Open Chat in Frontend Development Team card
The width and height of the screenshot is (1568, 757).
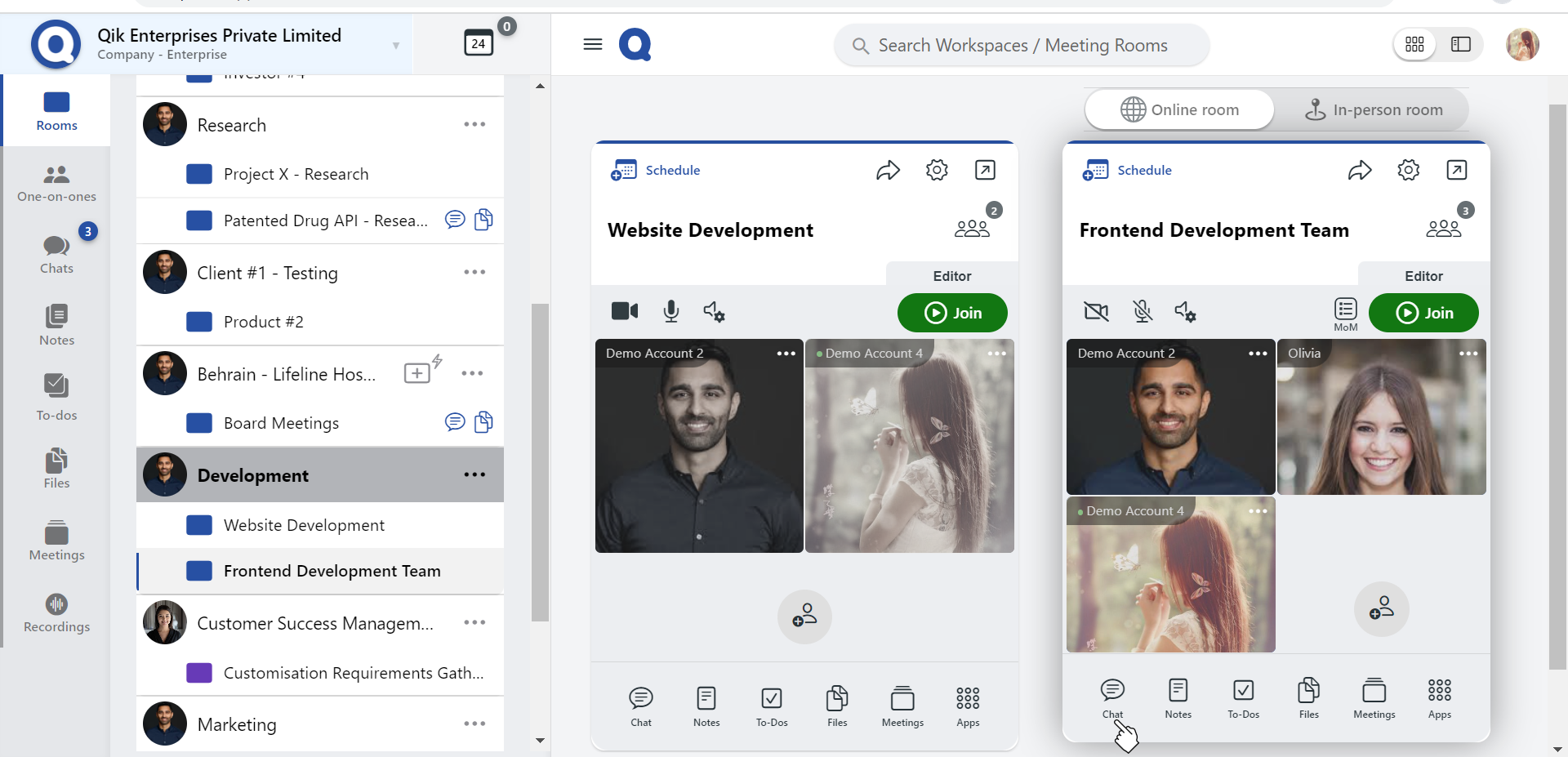pyautogui.click(x=1112, y=697)
